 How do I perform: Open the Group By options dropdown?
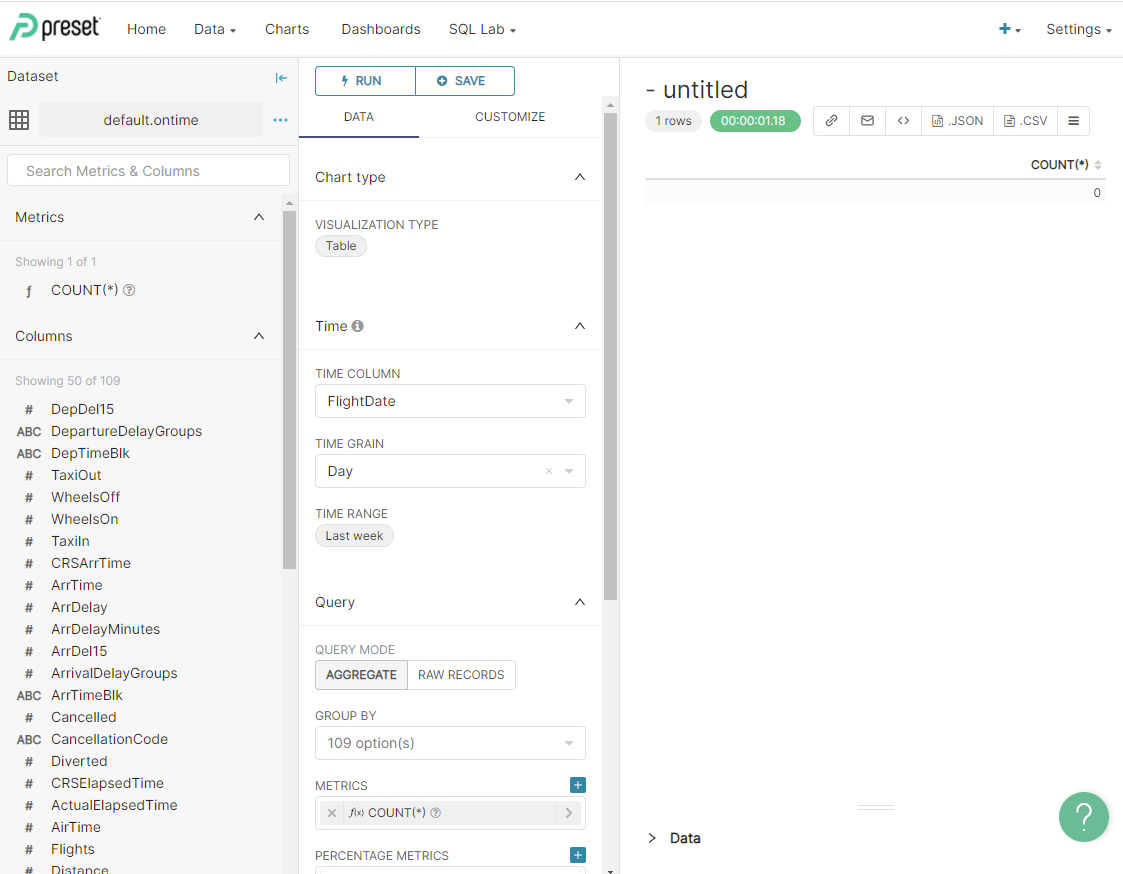point(450,743)
